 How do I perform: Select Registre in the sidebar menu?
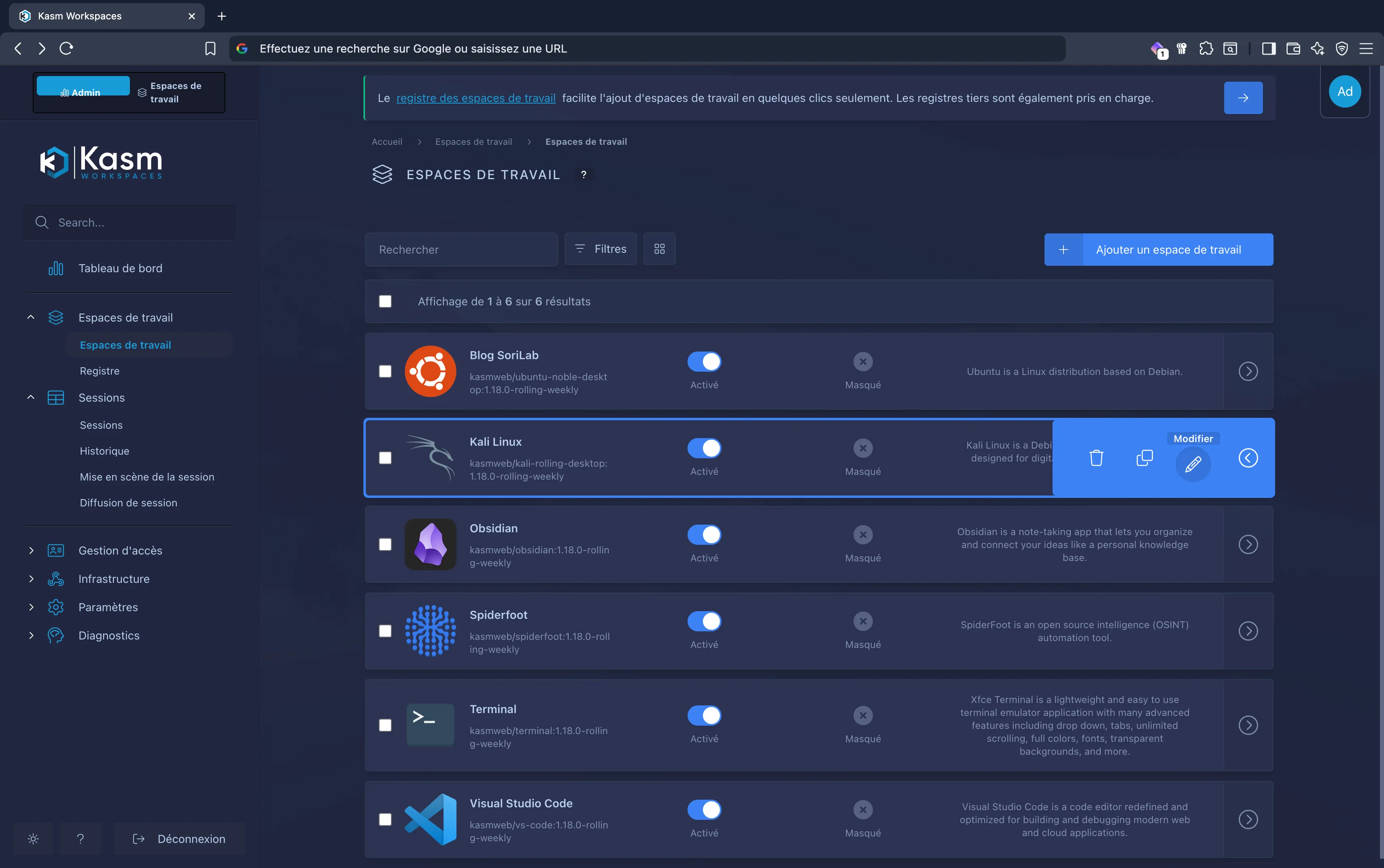point(100,370)
